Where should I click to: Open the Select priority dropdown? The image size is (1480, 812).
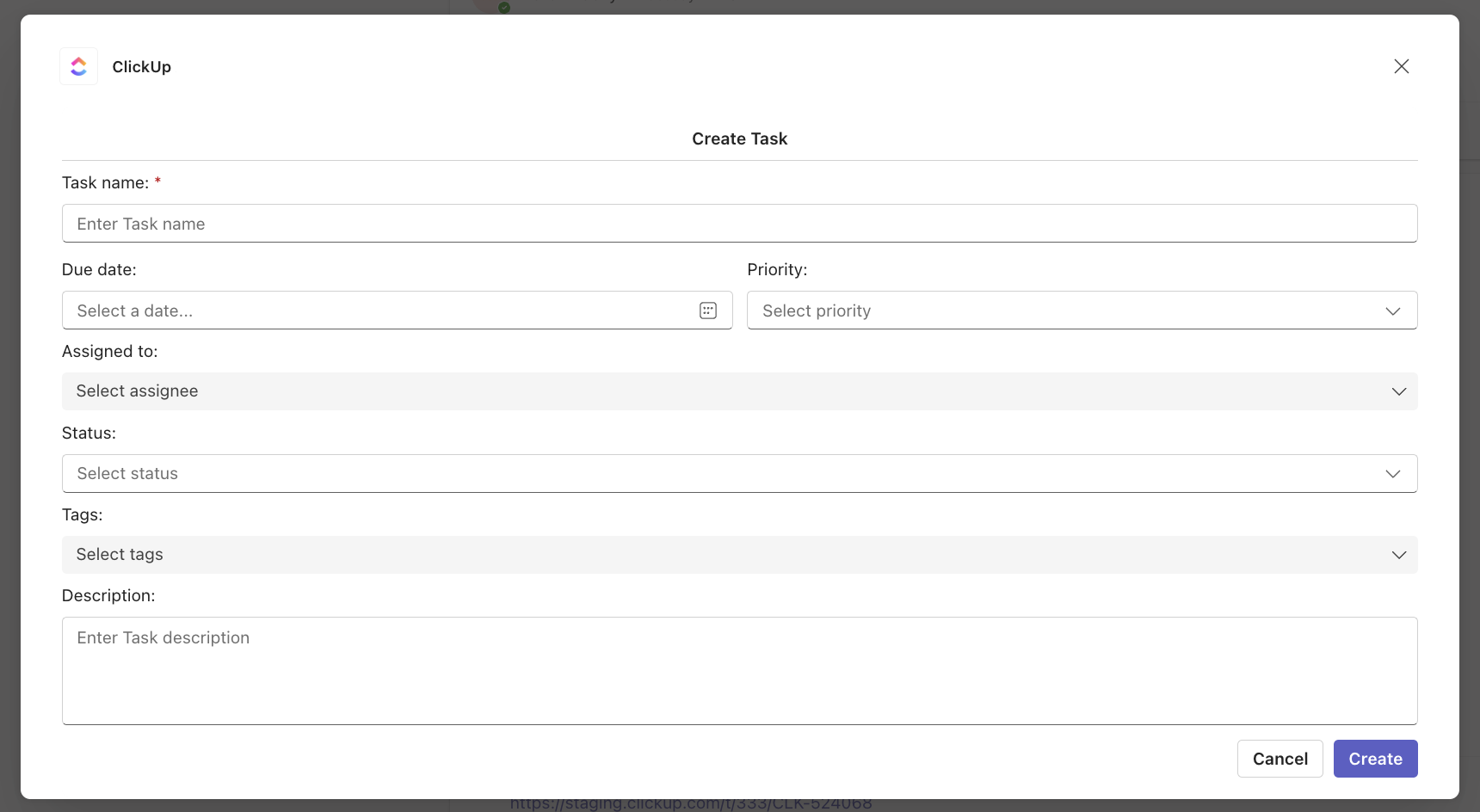[x=1067, y=311]
